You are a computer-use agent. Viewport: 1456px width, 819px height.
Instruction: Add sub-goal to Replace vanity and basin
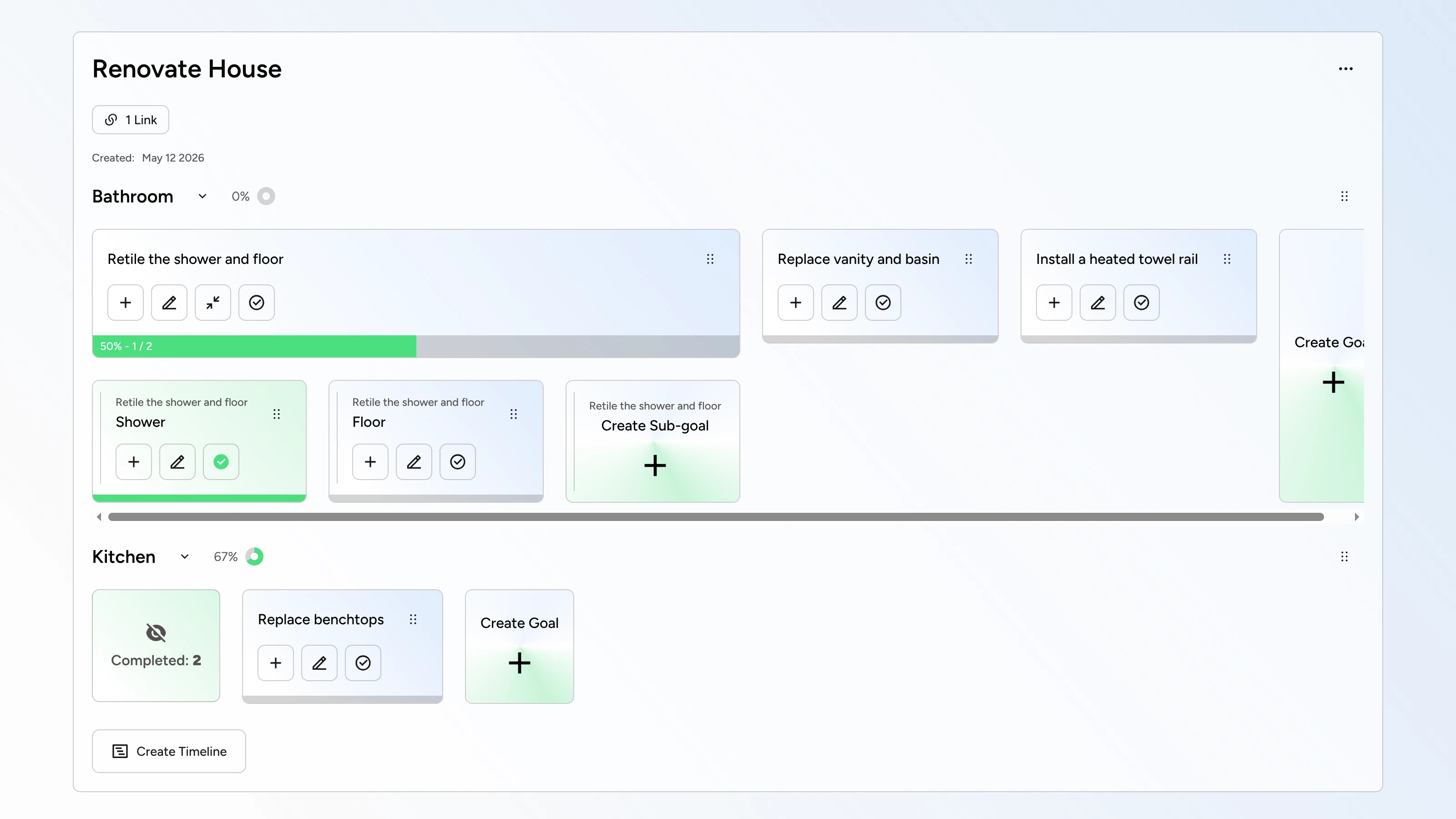796,303
